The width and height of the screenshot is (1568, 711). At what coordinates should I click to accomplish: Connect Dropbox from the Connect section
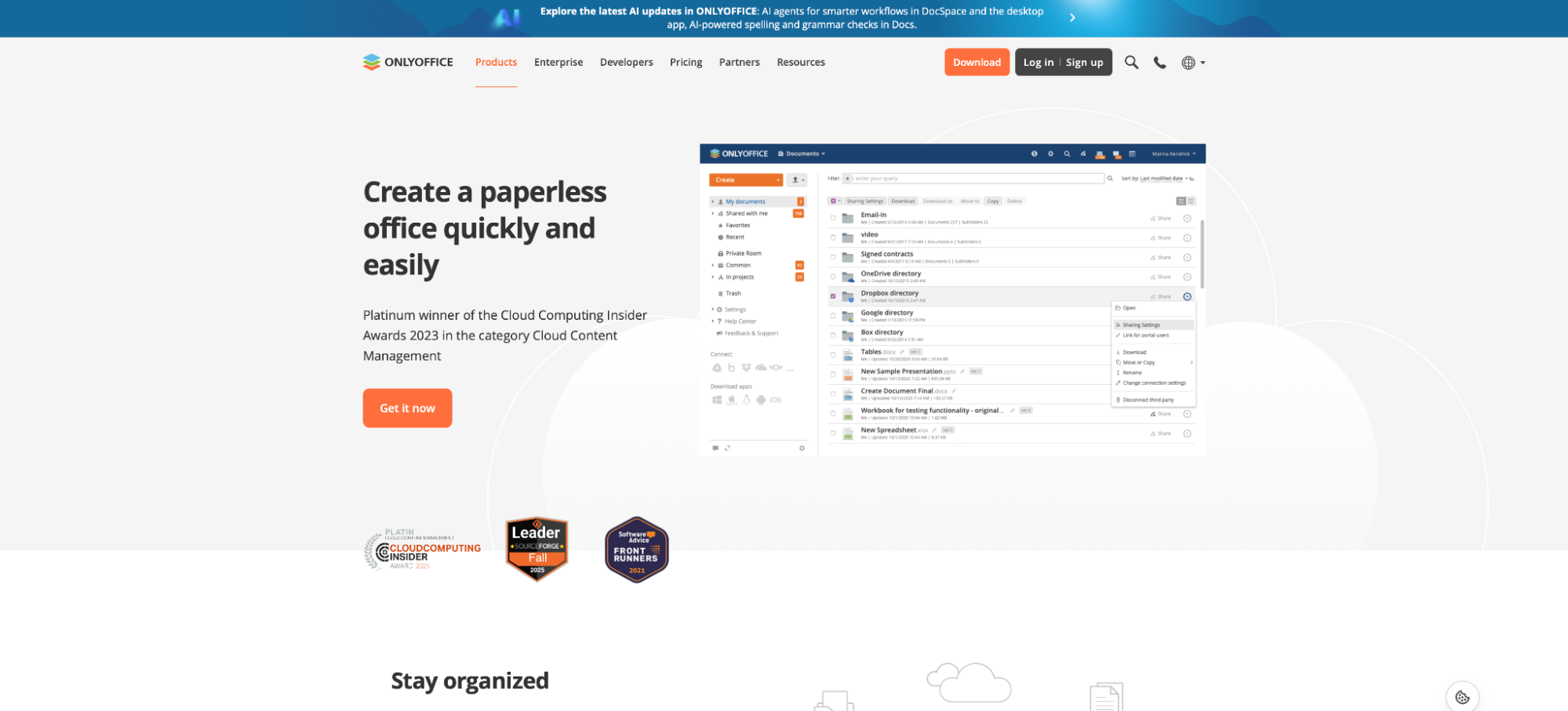(x=746, y=367)
